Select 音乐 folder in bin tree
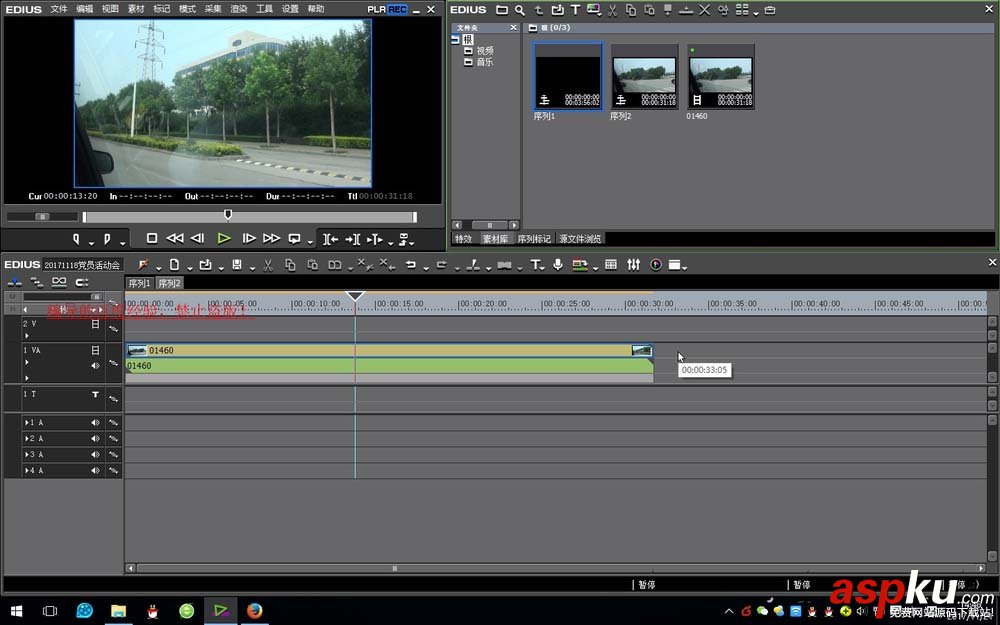The width and height of the screenshot is (1000, 625). (485, 62)
